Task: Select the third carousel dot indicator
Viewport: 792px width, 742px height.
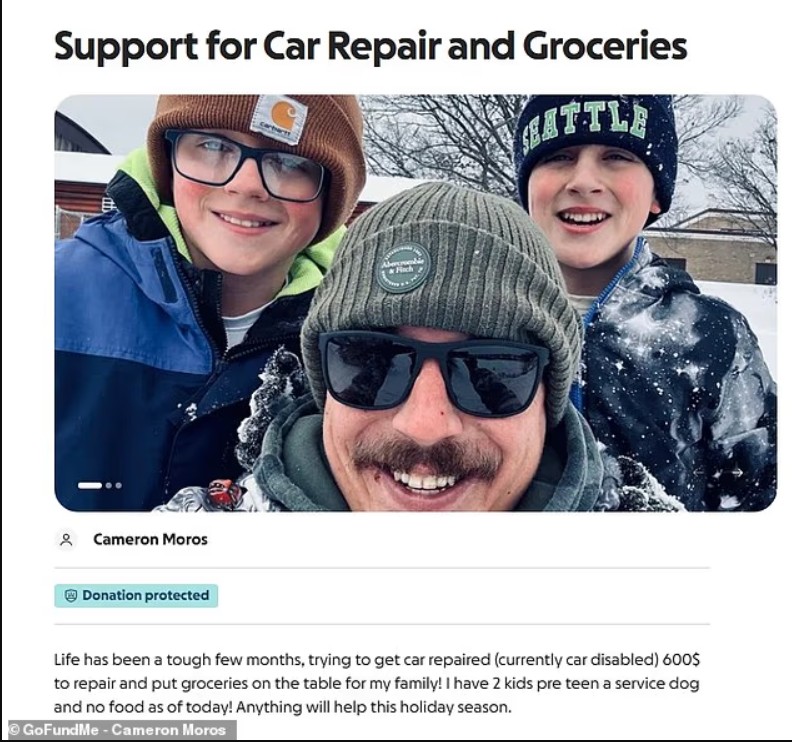Action: click(x=118, y=485)
